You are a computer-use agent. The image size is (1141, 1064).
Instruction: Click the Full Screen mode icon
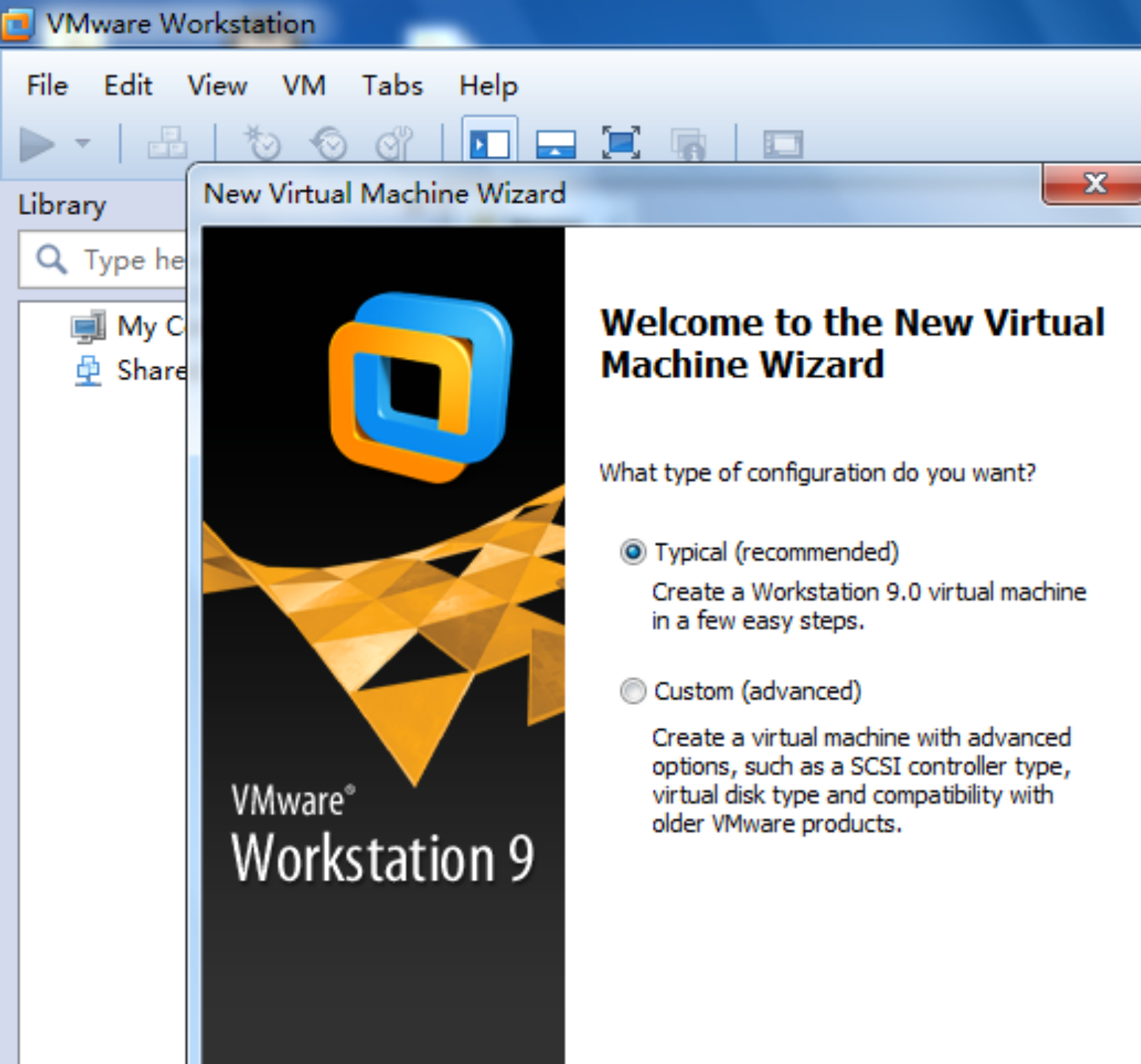coord(621,143)
